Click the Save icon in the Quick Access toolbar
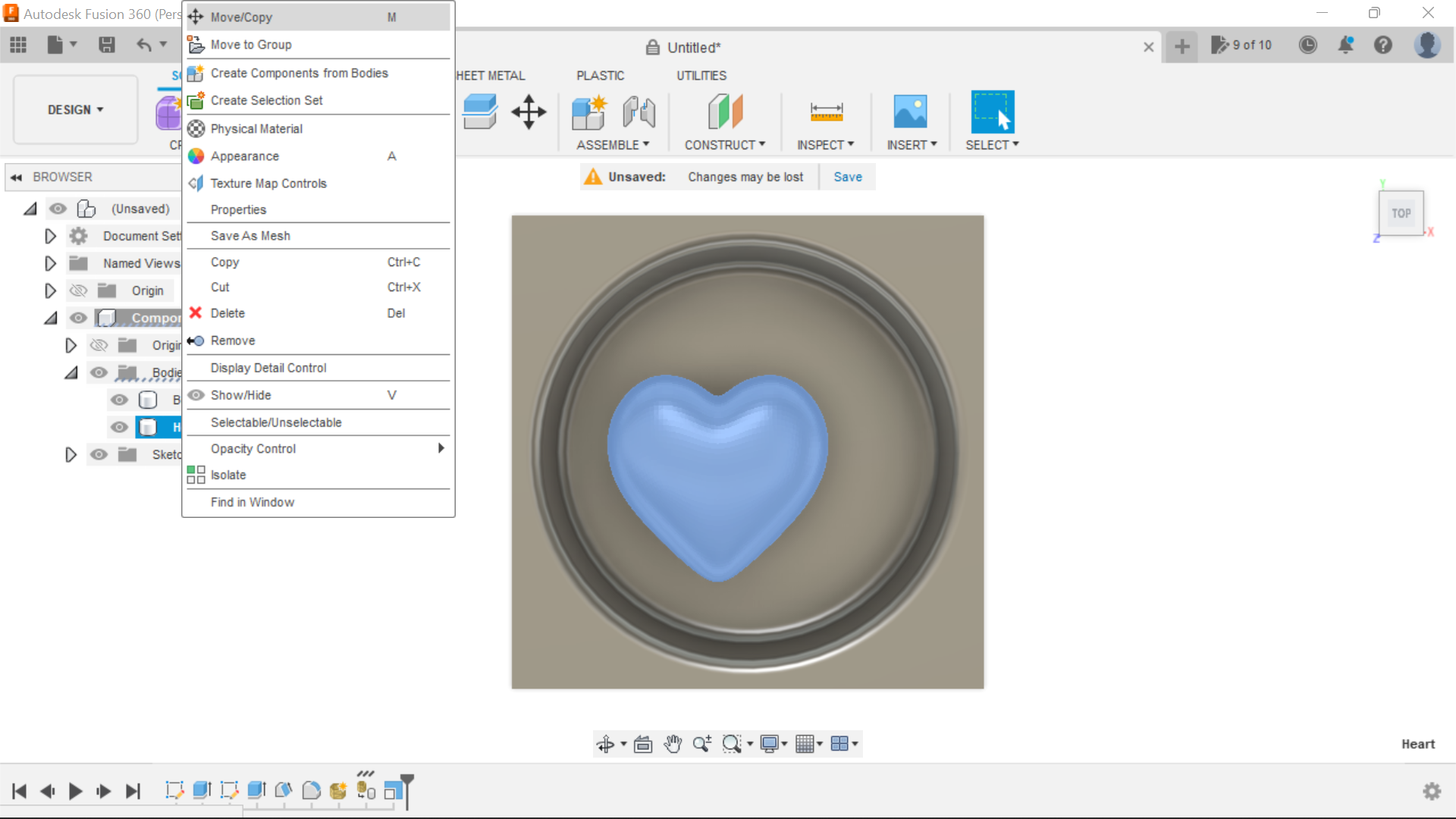Viewport: 1456px width, 819px height. 106,45
